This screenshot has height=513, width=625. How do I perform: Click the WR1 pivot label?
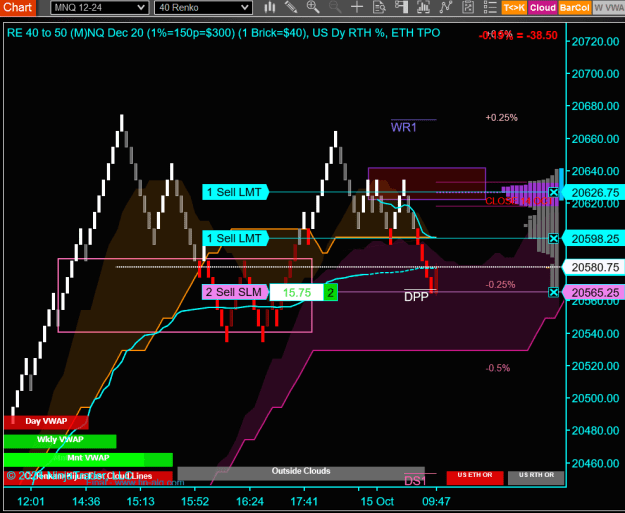tap(403, 128)
